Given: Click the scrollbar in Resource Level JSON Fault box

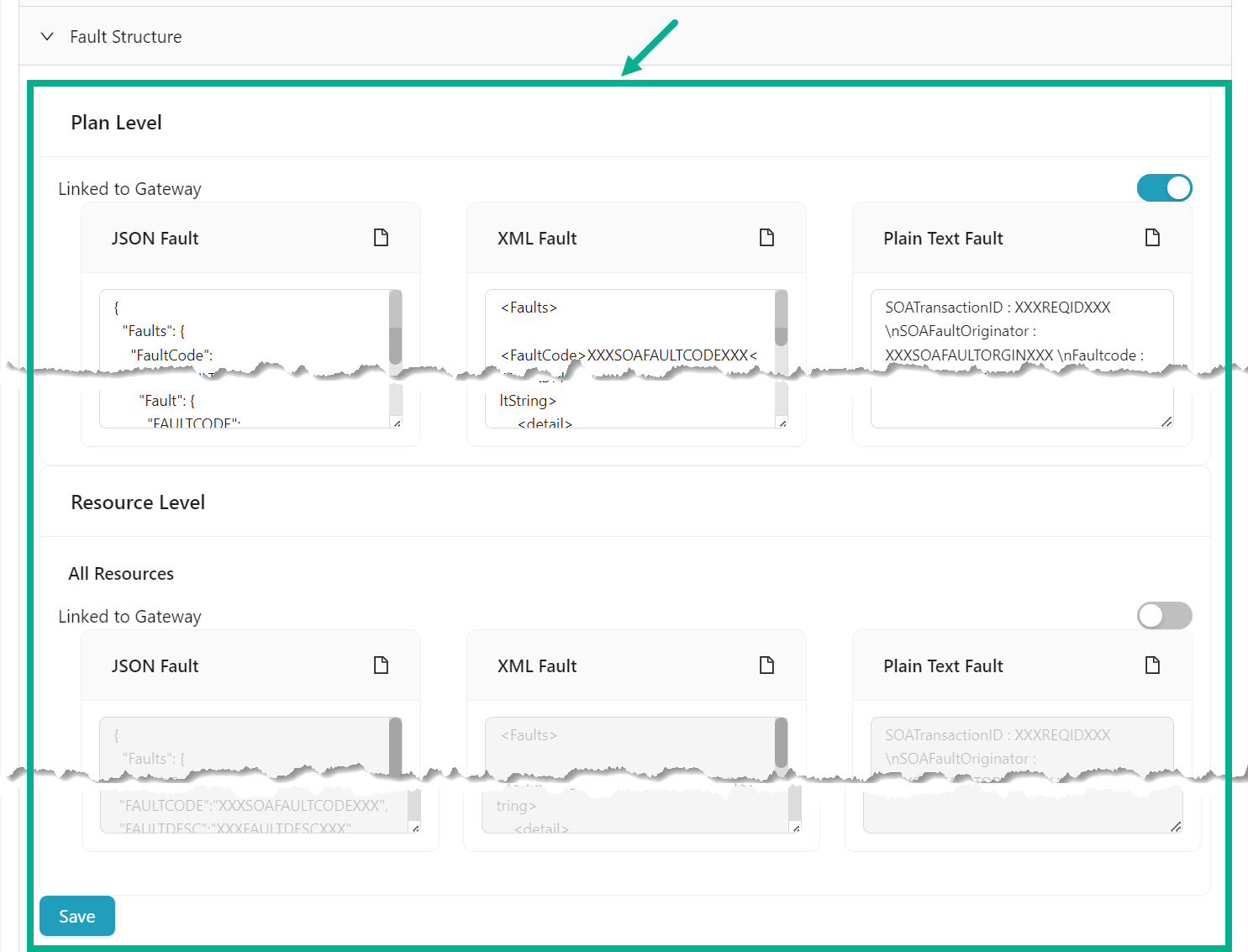Looking at the screenshot, I should 395,744.
